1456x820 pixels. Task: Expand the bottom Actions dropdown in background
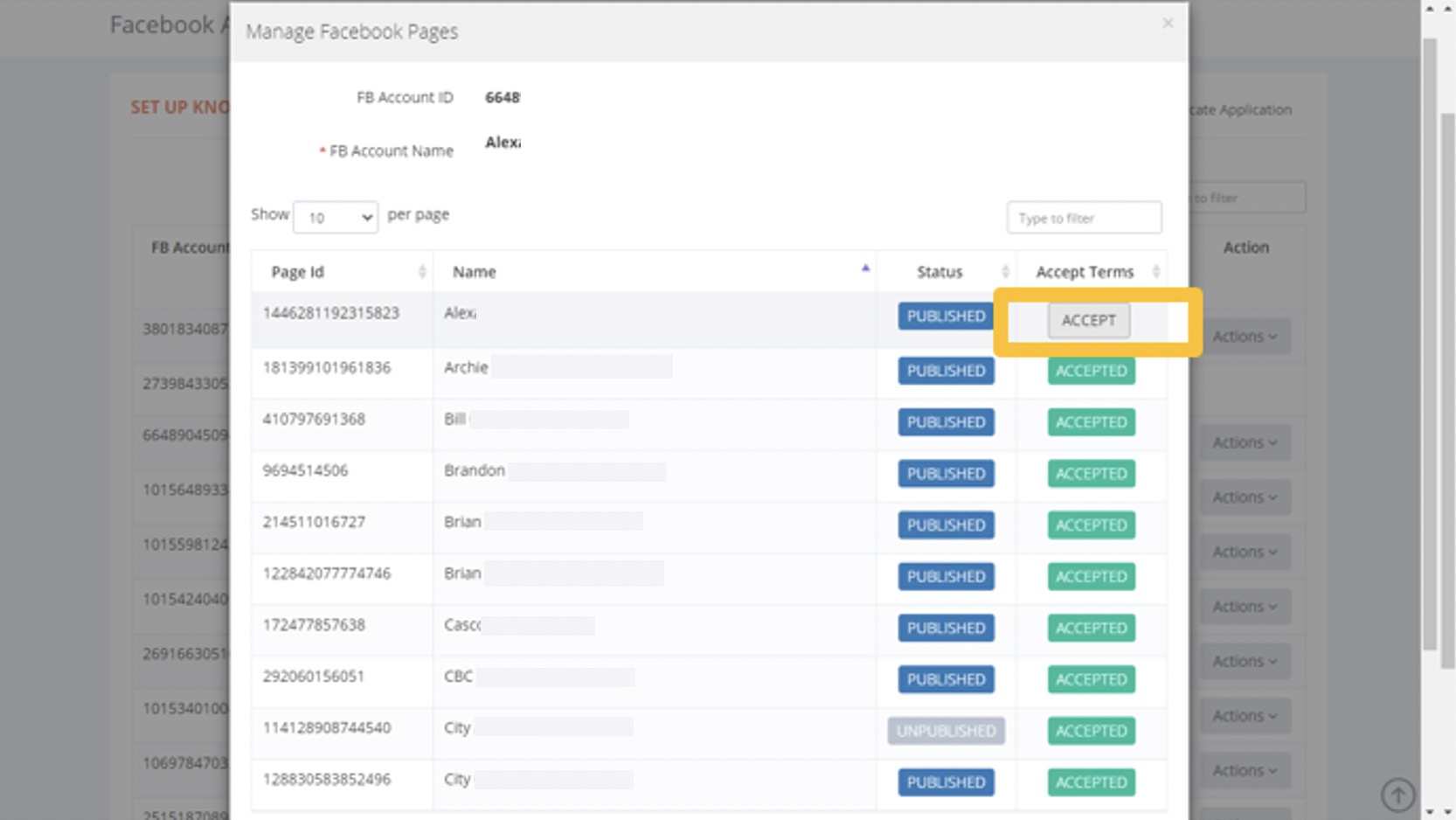click(x=1244, y=770)
